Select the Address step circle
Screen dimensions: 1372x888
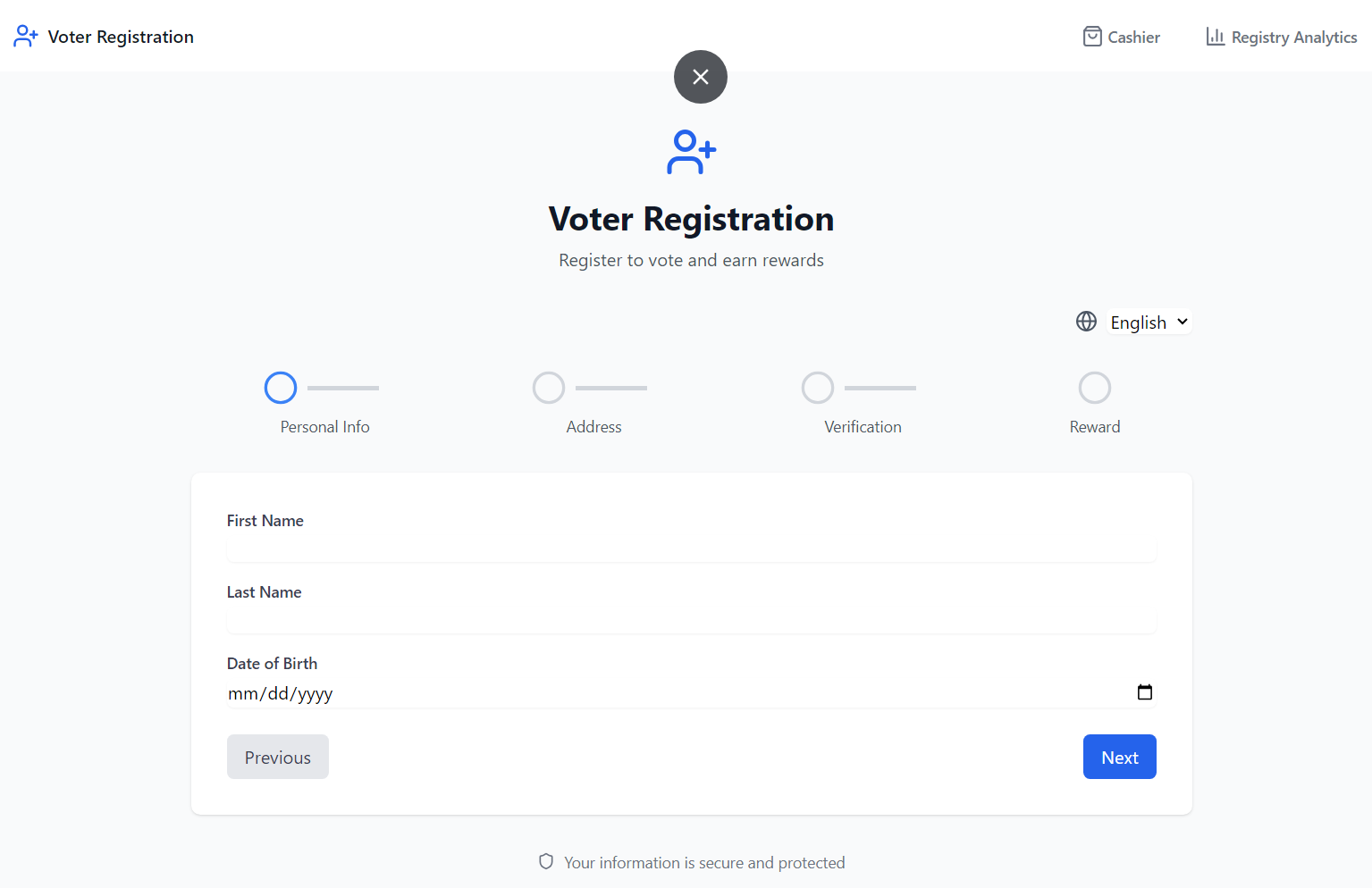pyautogui.click(x=548, y=387)
